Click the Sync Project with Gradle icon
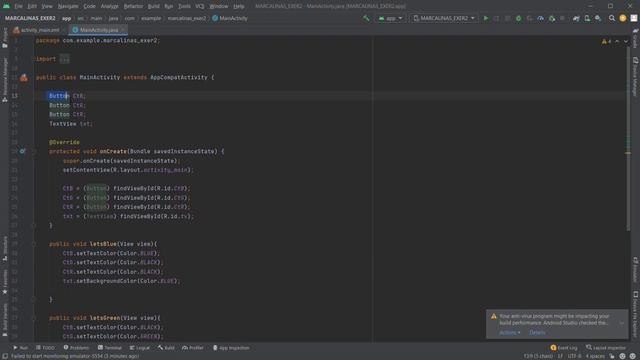 click(576, 18)
